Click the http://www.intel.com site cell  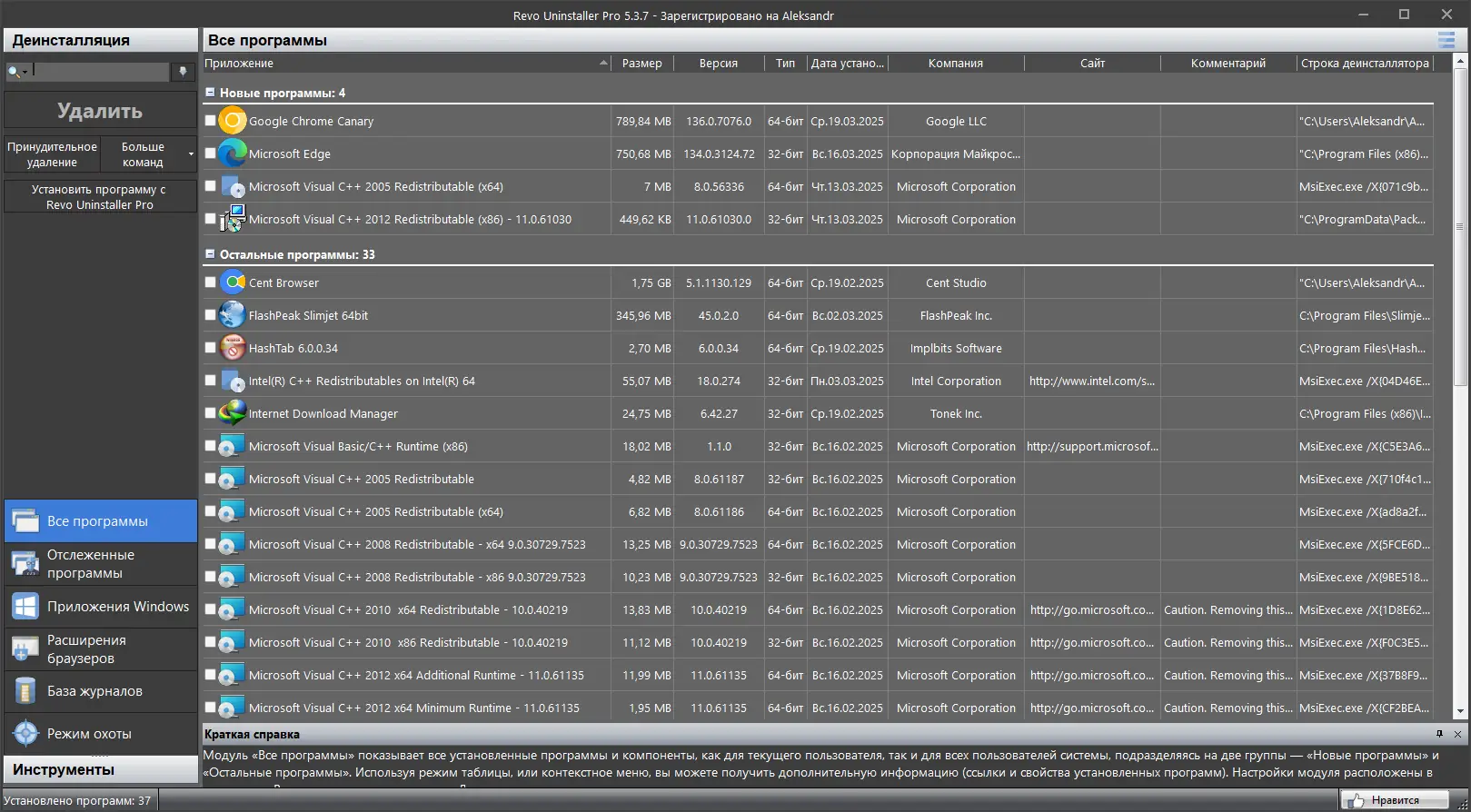[1092, 381]
